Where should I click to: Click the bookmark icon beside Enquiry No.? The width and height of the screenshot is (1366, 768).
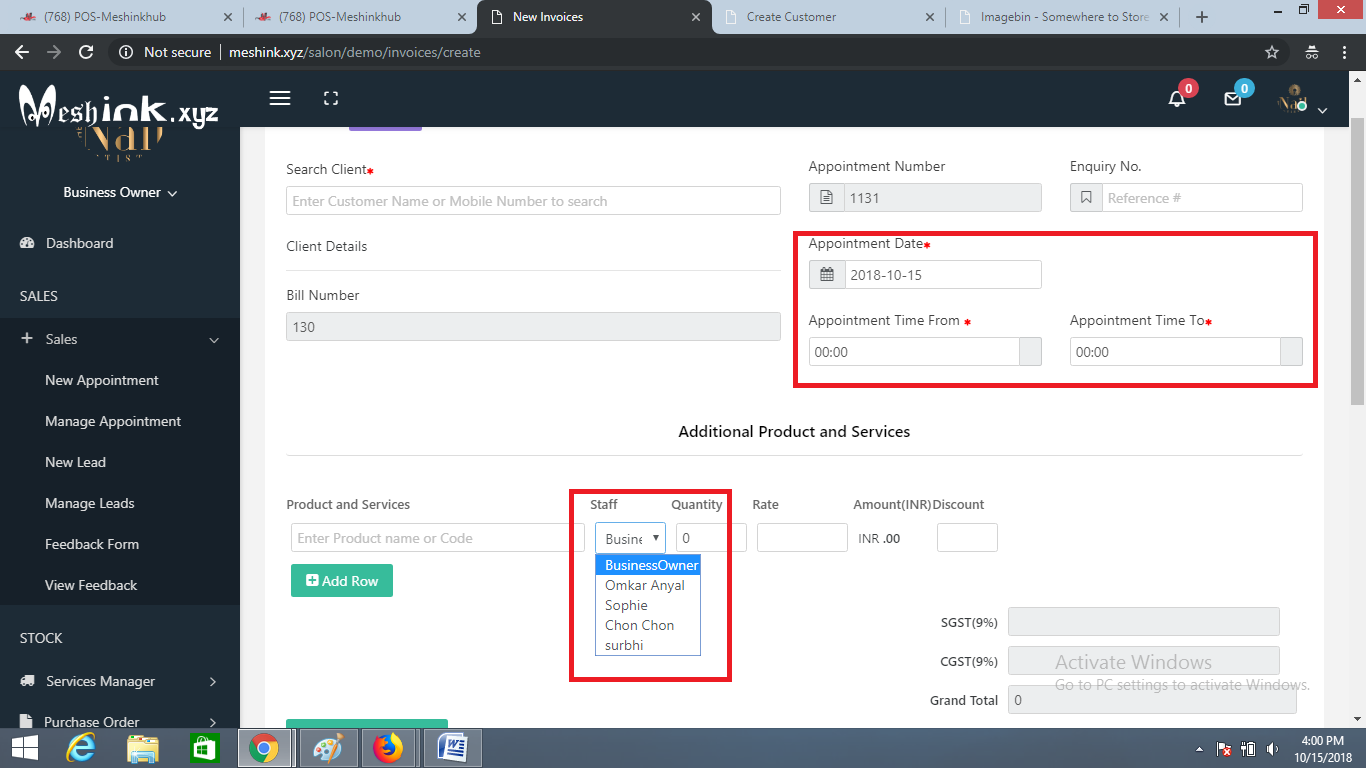click(1086, 198)
